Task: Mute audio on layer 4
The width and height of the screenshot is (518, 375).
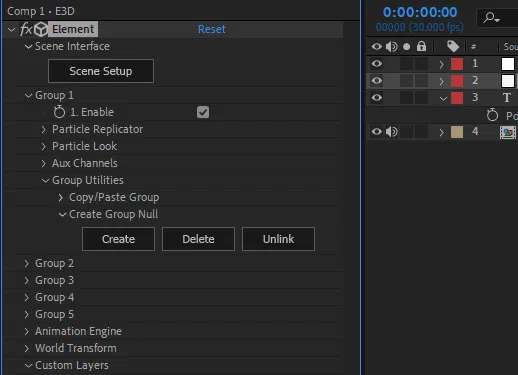Action: (x=392, y=132)
